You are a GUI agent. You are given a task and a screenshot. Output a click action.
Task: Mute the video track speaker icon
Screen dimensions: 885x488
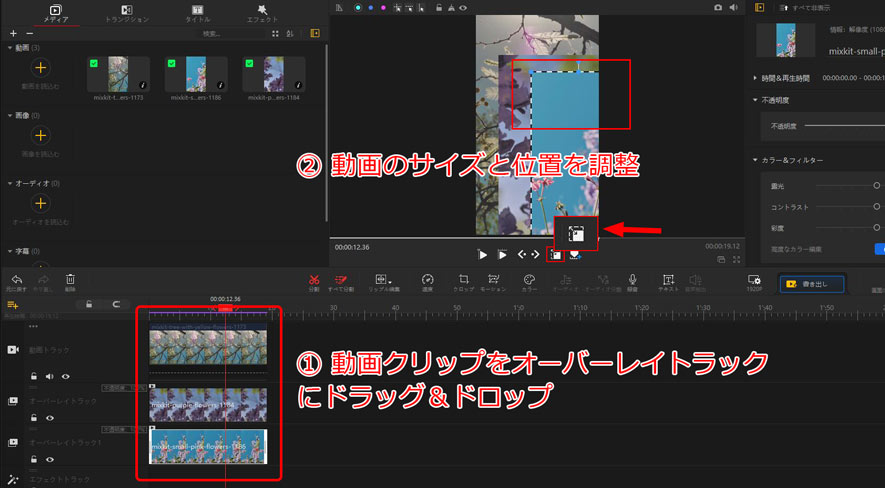point(50,376)
